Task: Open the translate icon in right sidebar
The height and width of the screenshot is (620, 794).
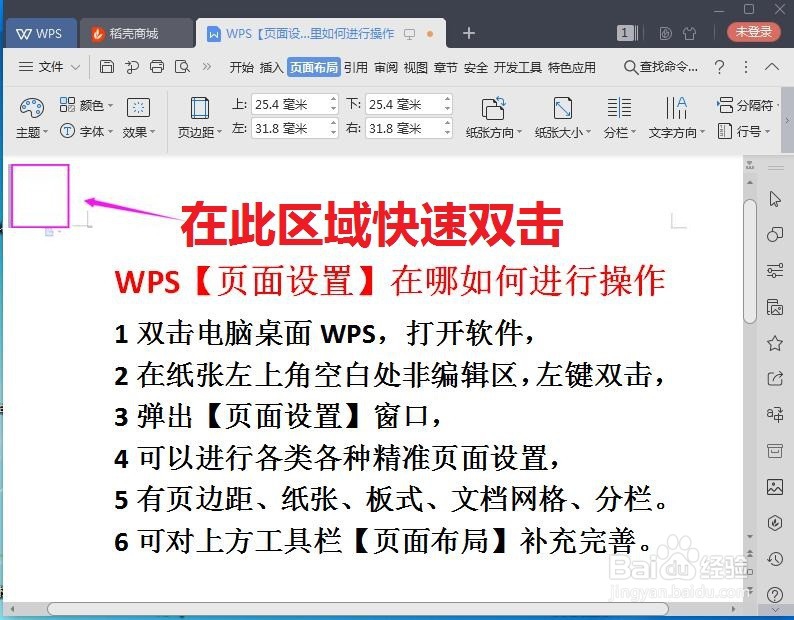Action: [x=775, y=414]
